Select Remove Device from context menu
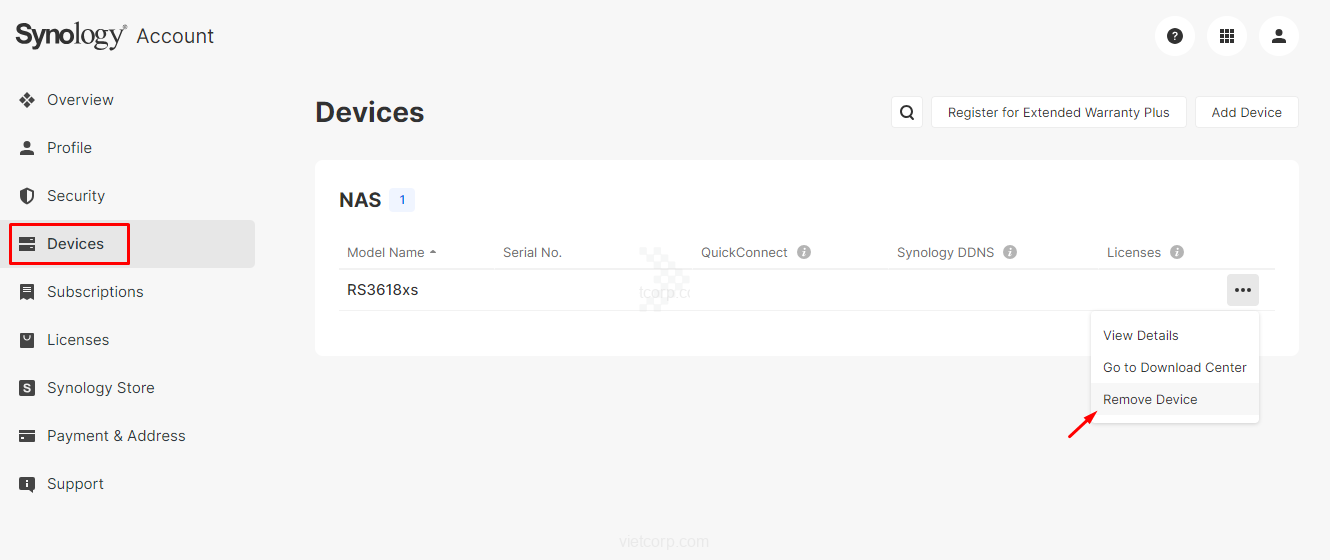 [1150, 400]
